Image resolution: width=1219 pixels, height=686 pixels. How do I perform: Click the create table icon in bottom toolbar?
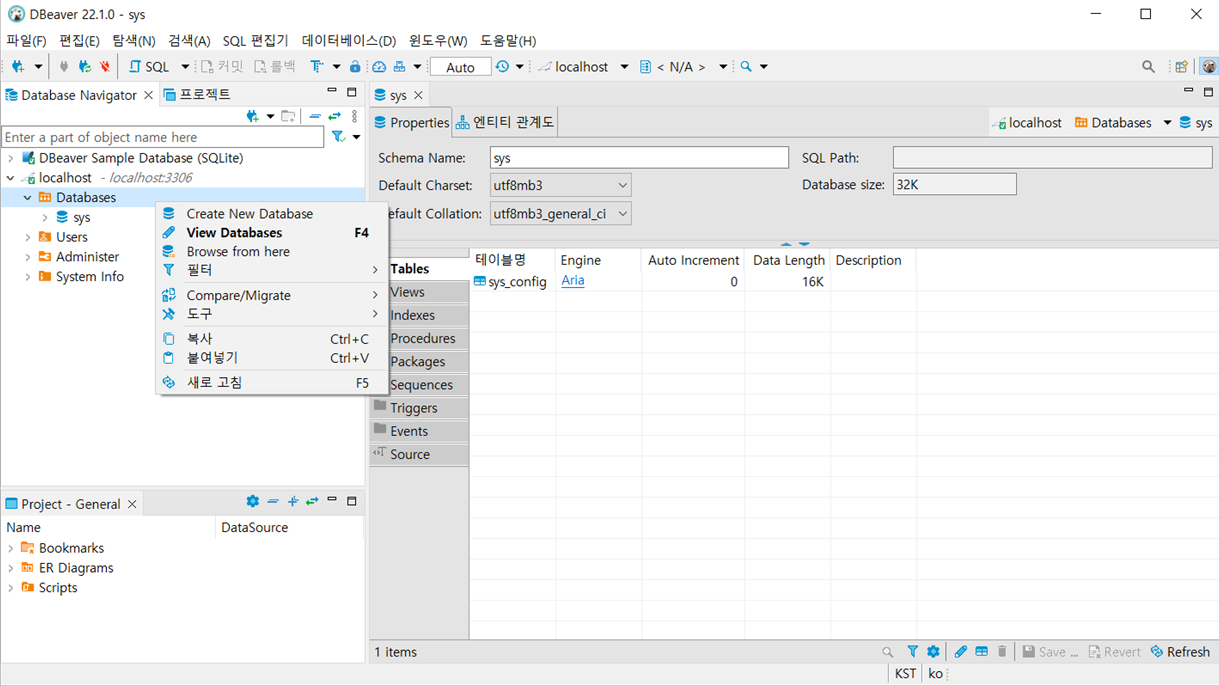[982, 652]
